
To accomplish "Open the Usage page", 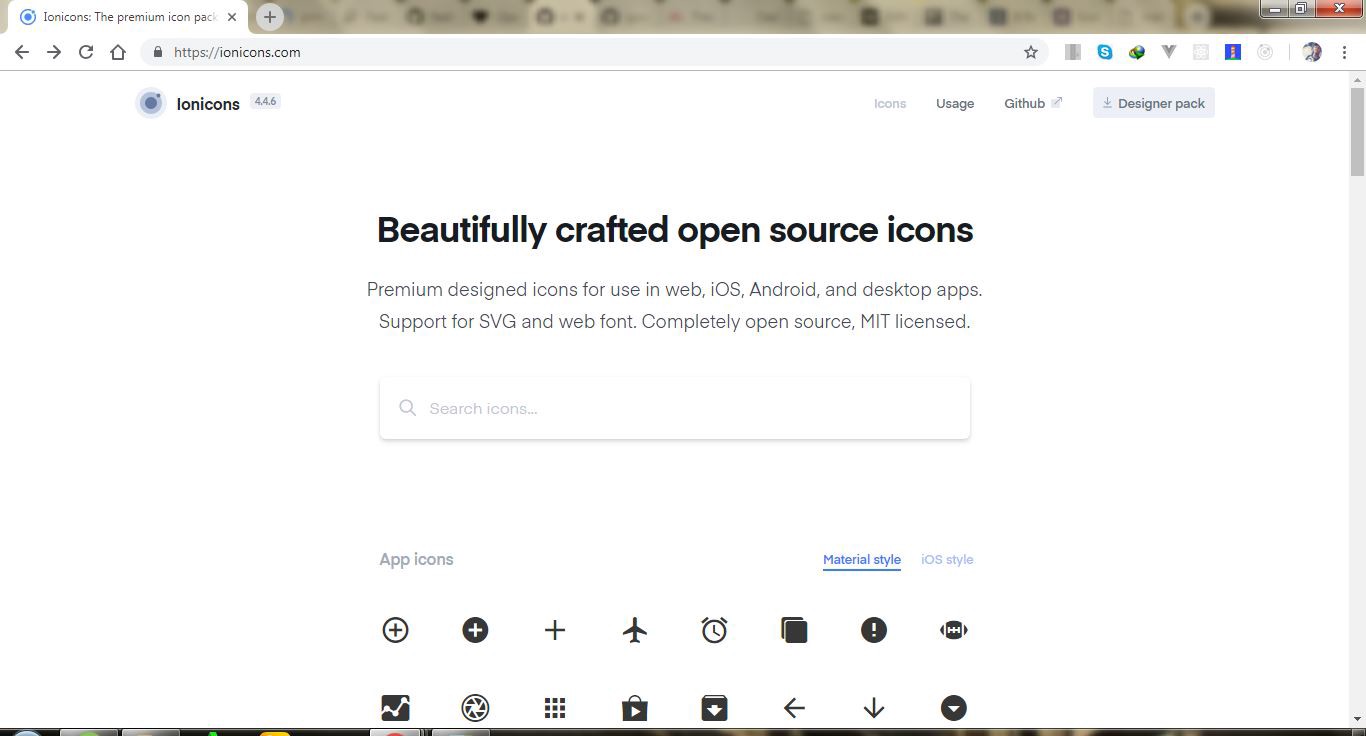I will (x=954, y=103).
